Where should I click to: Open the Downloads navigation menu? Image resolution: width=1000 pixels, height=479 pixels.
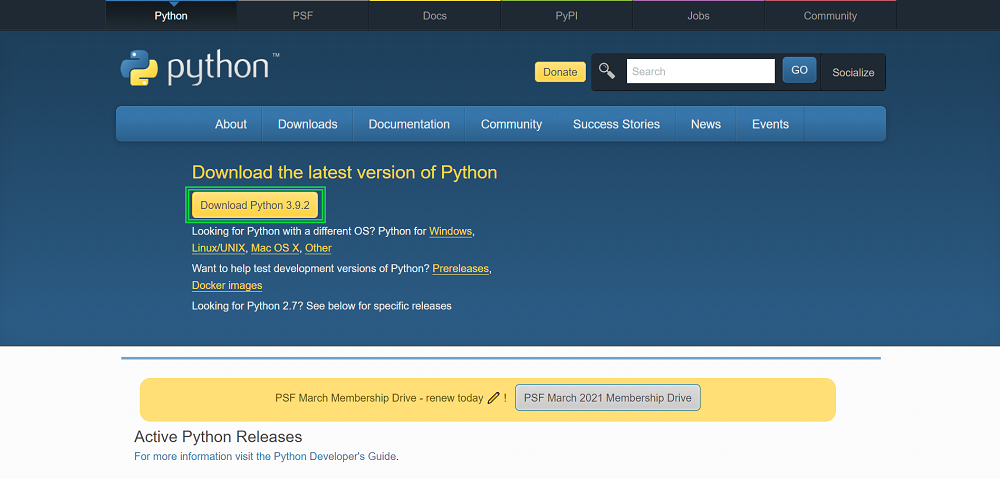pos(307,124)
